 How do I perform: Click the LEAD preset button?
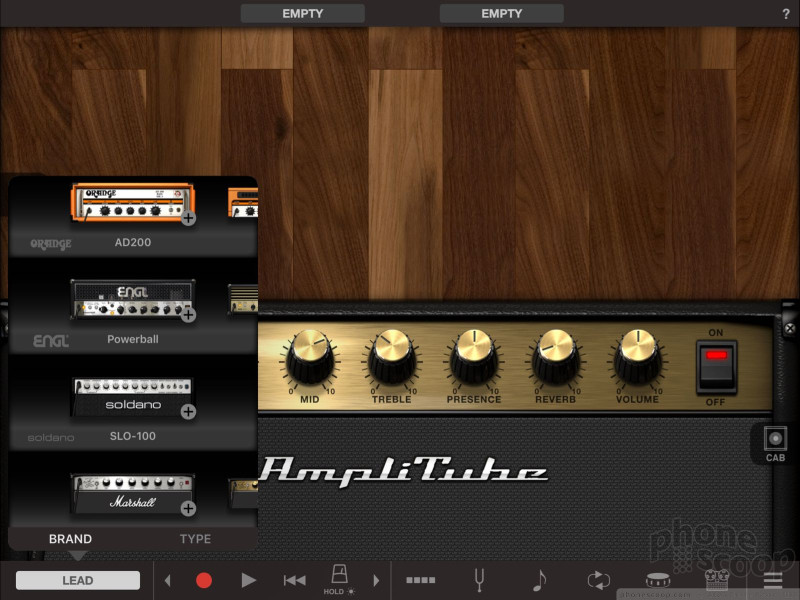[78, 580]
